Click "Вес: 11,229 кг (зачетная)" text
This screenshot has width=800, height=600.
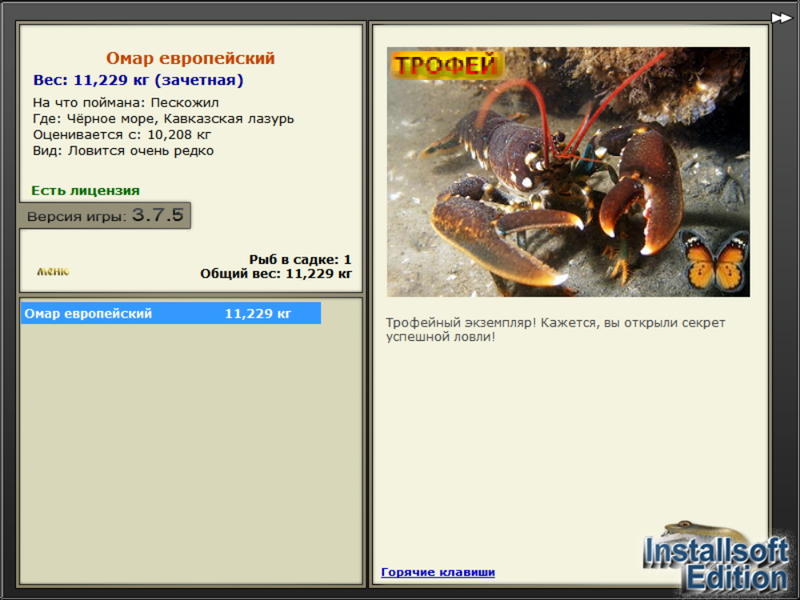(138, 80)
